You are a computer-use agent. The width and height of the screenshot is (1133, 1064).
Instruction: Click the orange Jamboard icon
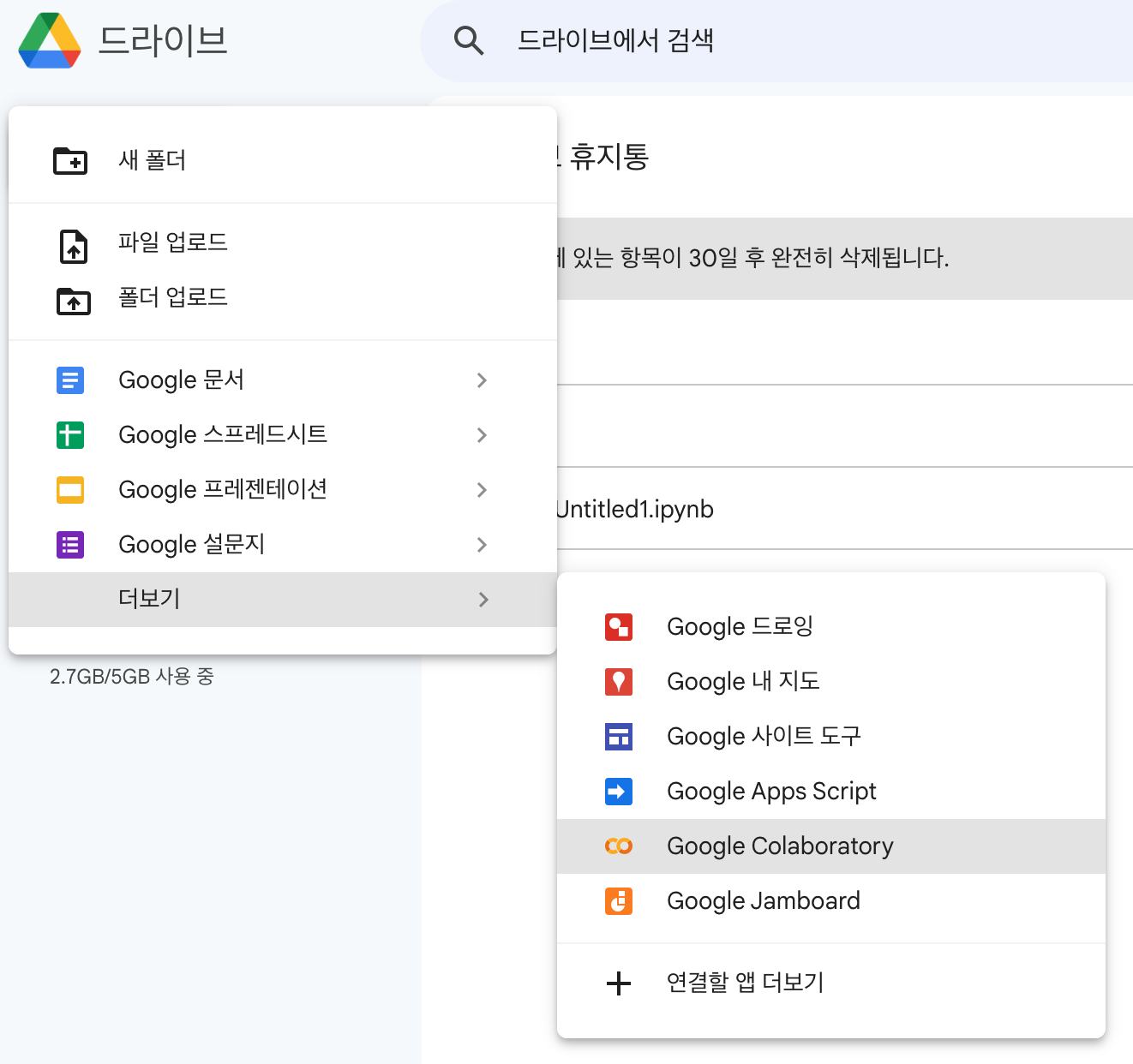619,900
